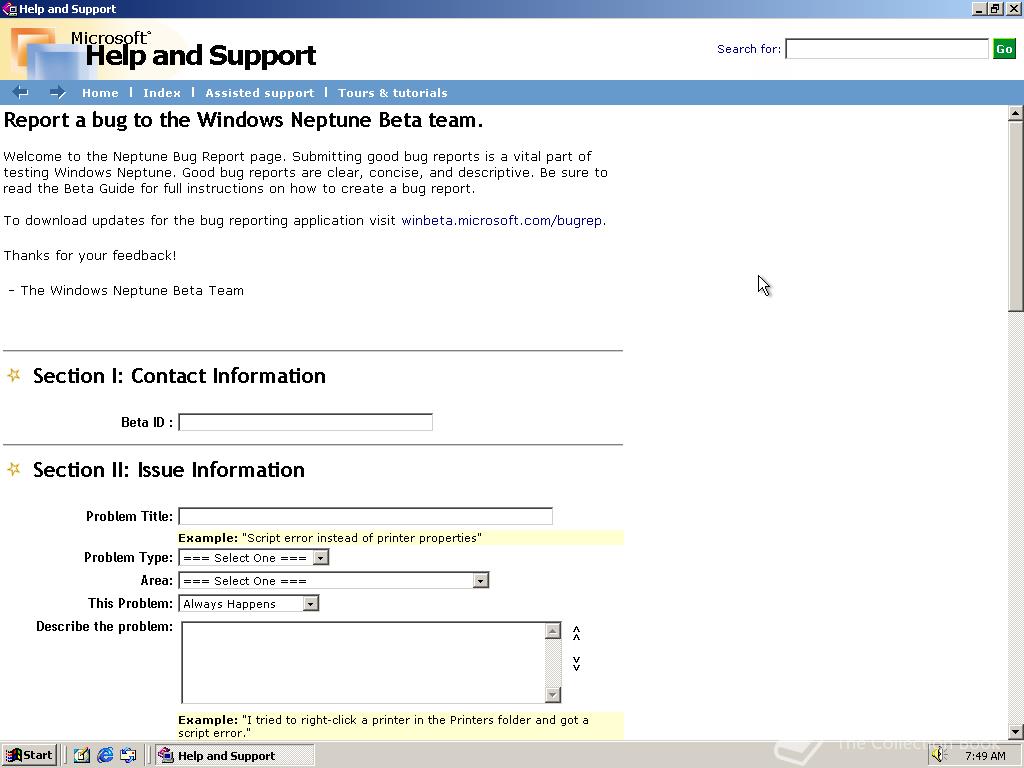Screen dimensions: 1024x768
Task: Click text area scrollbar up arrow
Action: click(553, 630)
